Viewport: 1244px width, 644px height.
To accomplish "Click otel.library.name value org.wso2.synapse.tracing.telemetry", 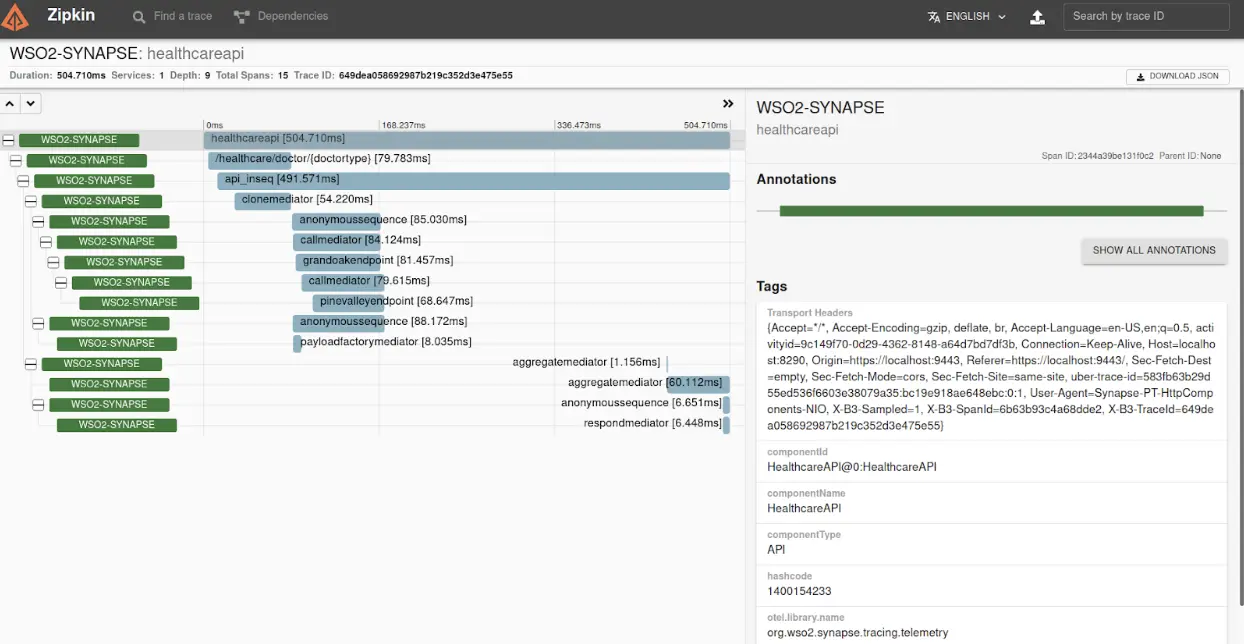I will 857,632.
